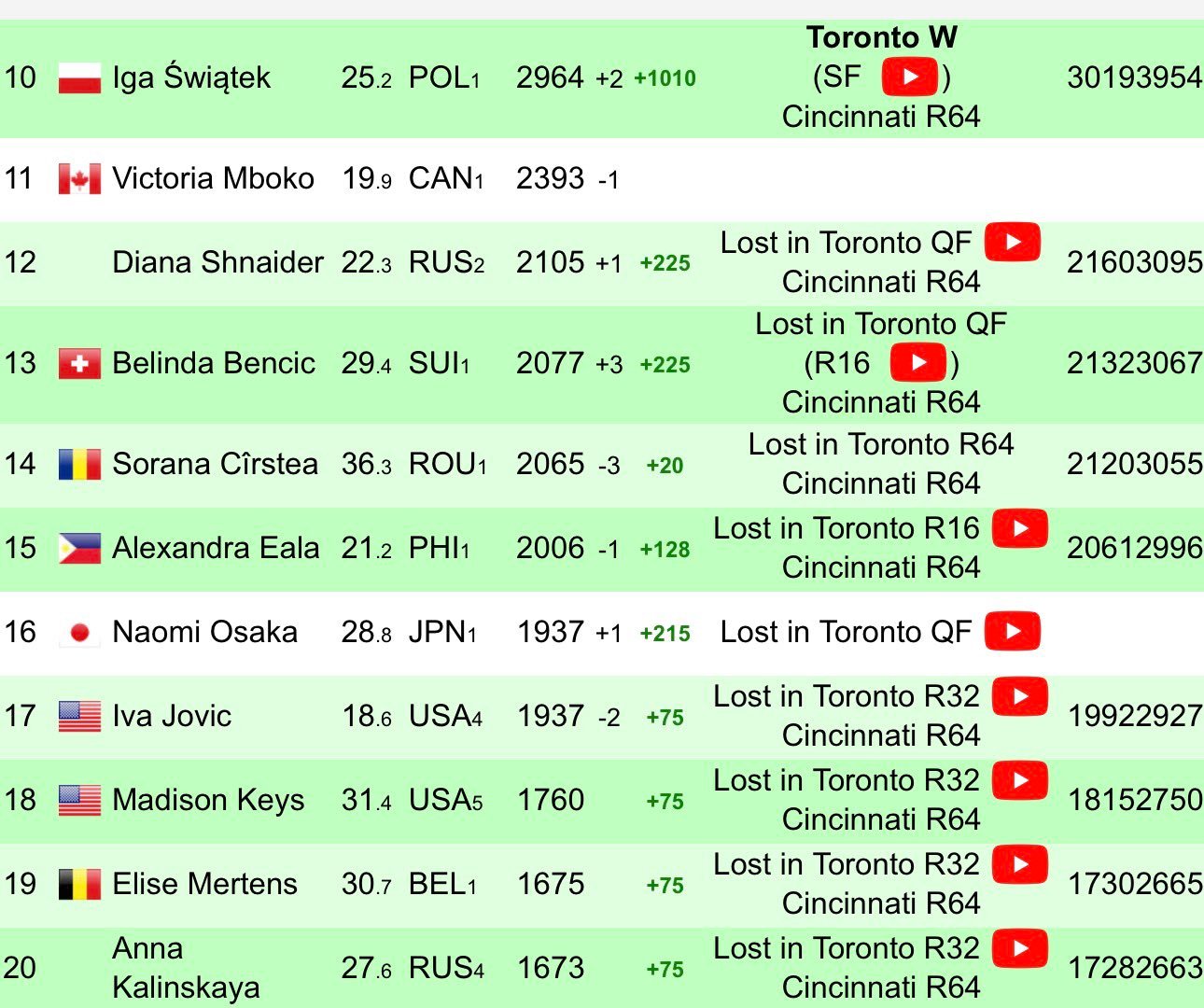Play the YouTube video for Elise Mertens' Toronto R32

point(1019,864)
